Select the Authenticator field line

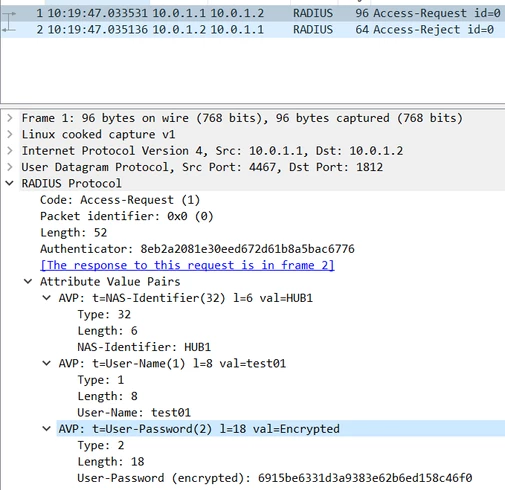click(x=197, y=249)
